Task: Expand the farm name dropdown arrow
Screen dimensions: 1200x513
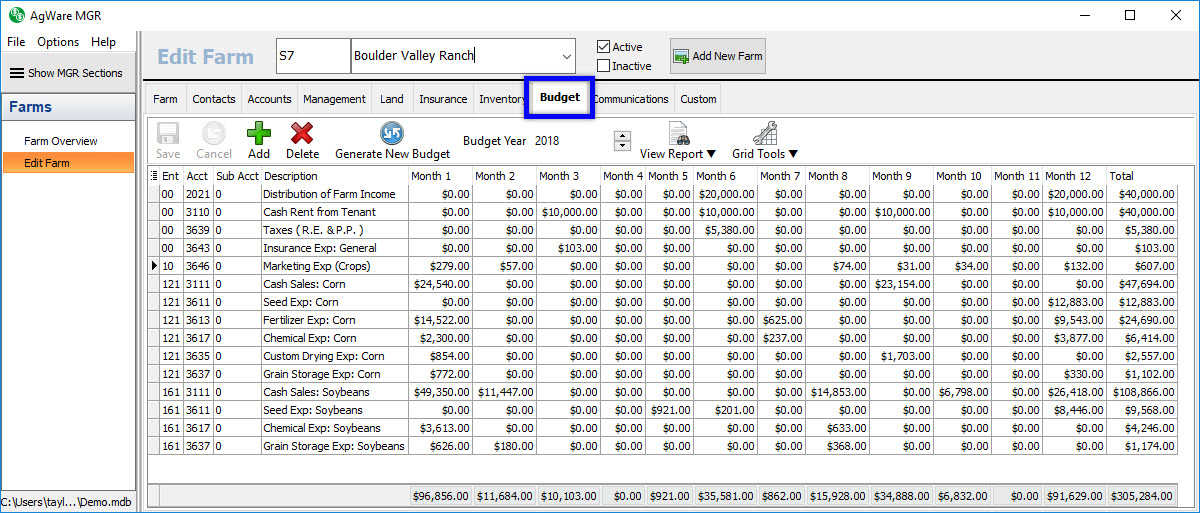Action: click(567, 57)
